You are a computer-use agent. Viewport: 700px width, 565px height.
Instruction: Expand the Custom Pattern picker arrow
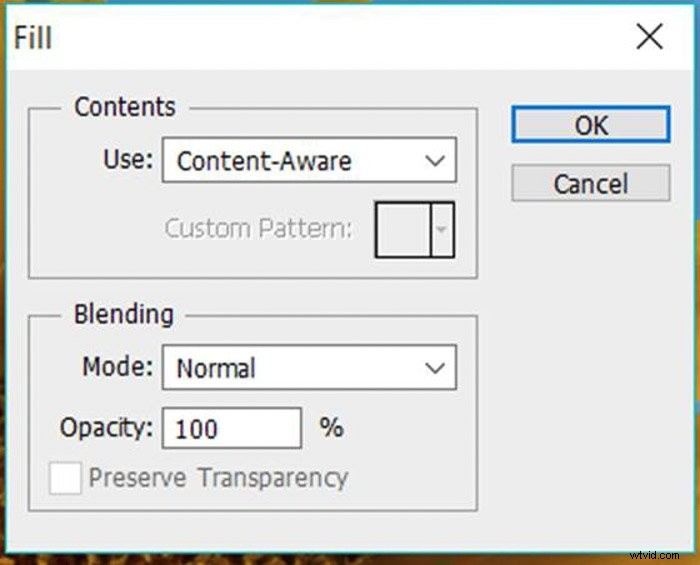[x=443, y=229]
